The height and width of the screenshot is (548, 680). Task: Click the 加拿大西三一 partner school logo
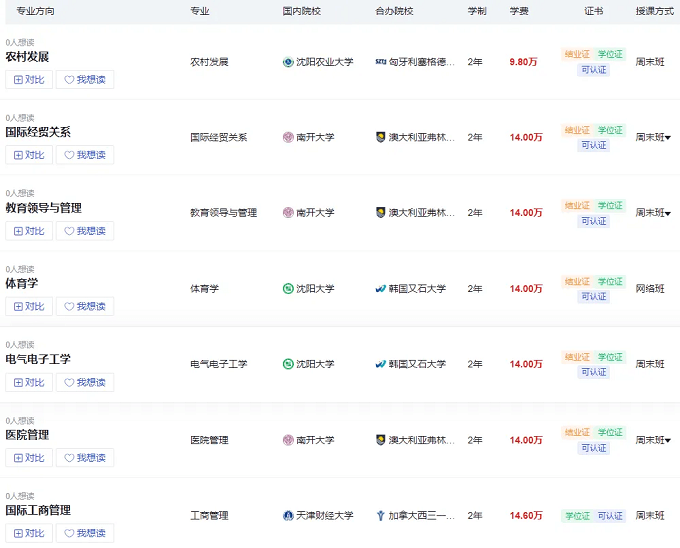[x=380, y=515]
